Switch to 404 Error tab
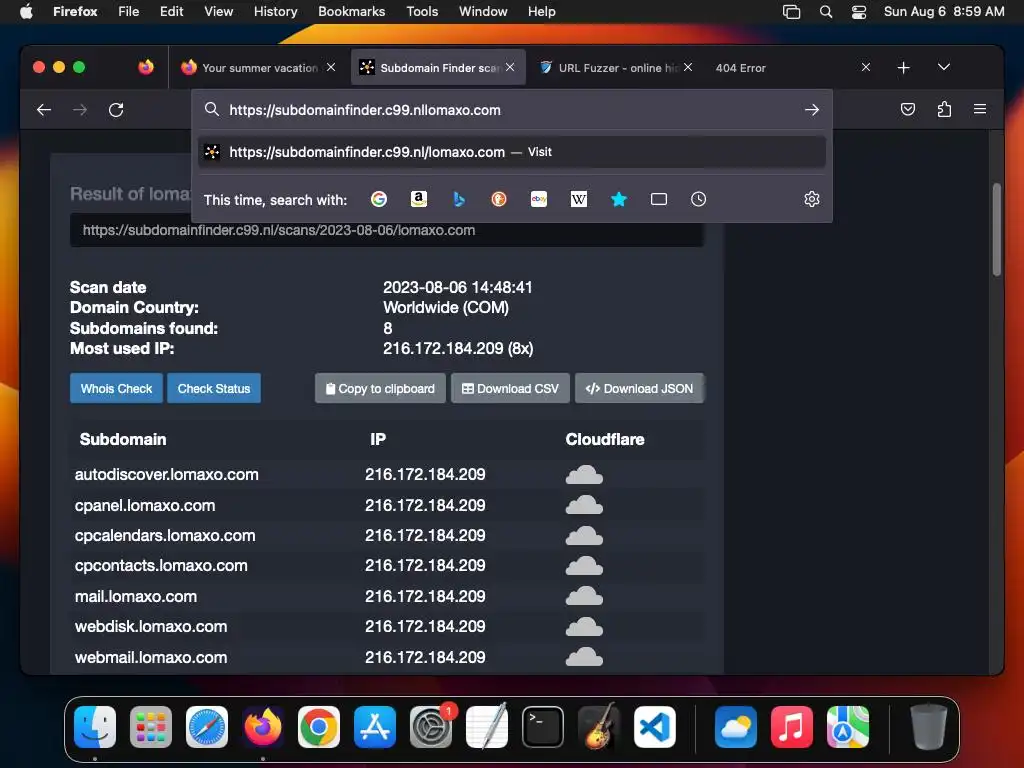 784,67
